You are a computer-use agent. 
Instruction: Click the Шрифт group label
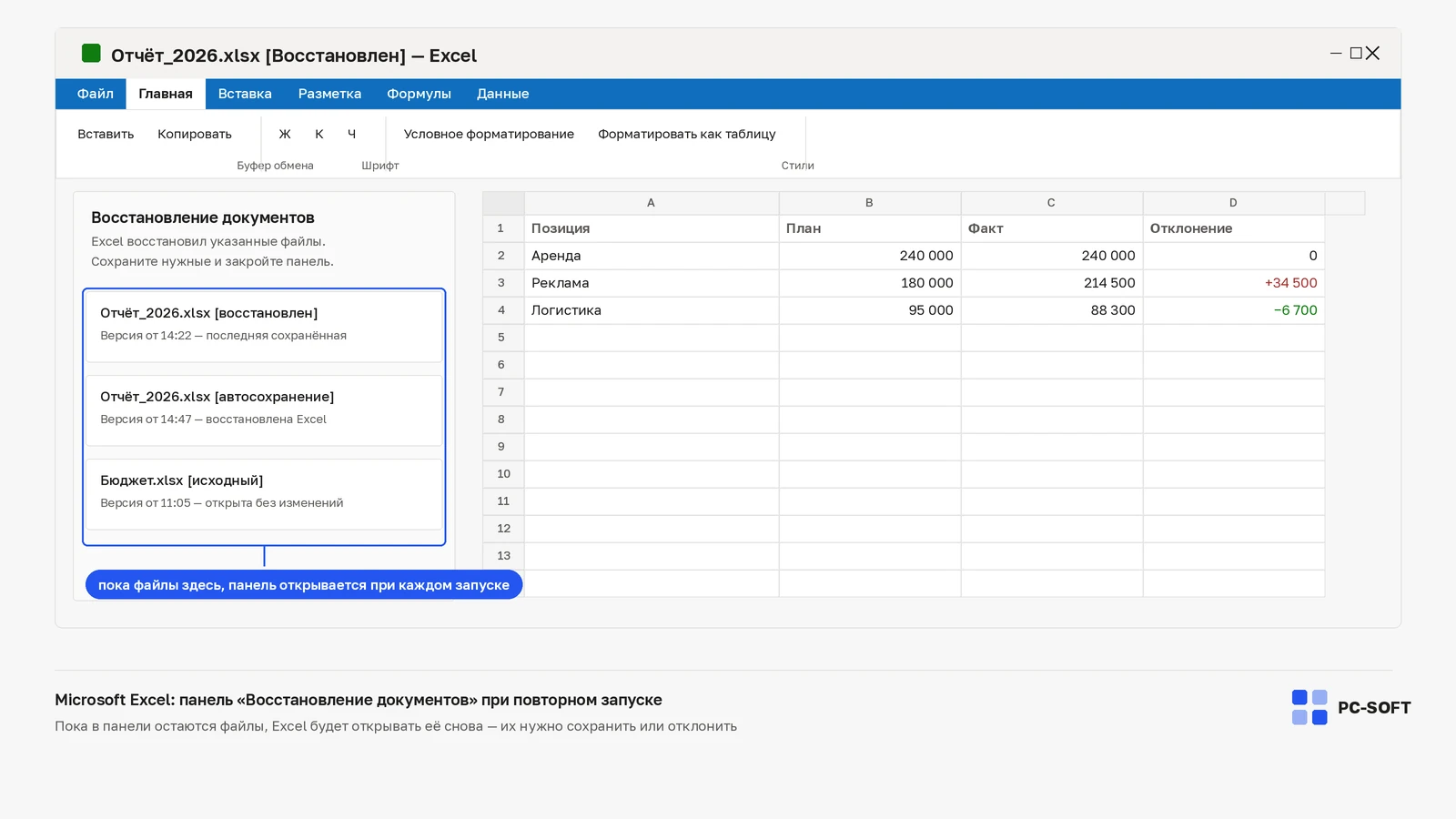pos(380,166)
